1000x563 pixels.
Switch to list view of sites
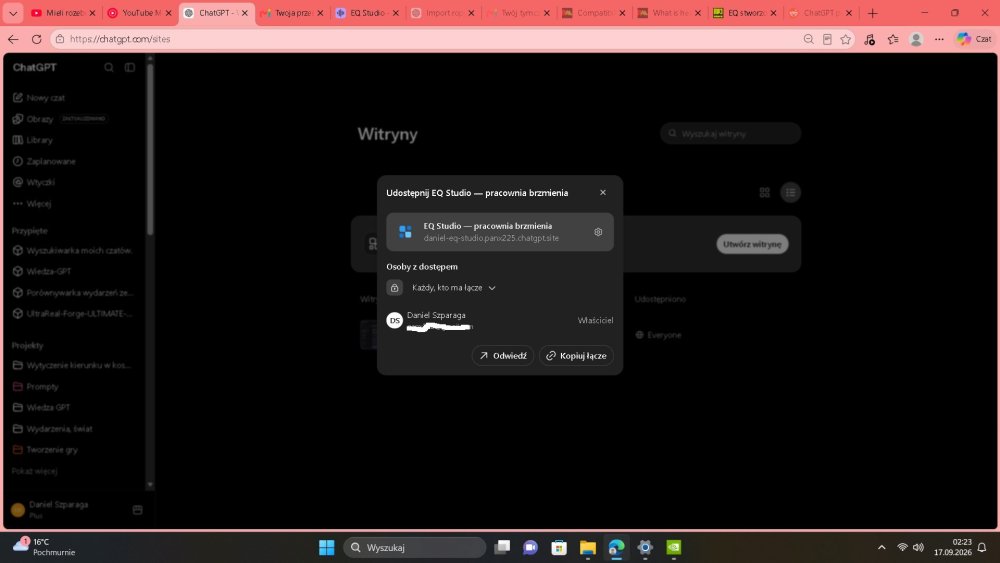[x=790, y=193]
